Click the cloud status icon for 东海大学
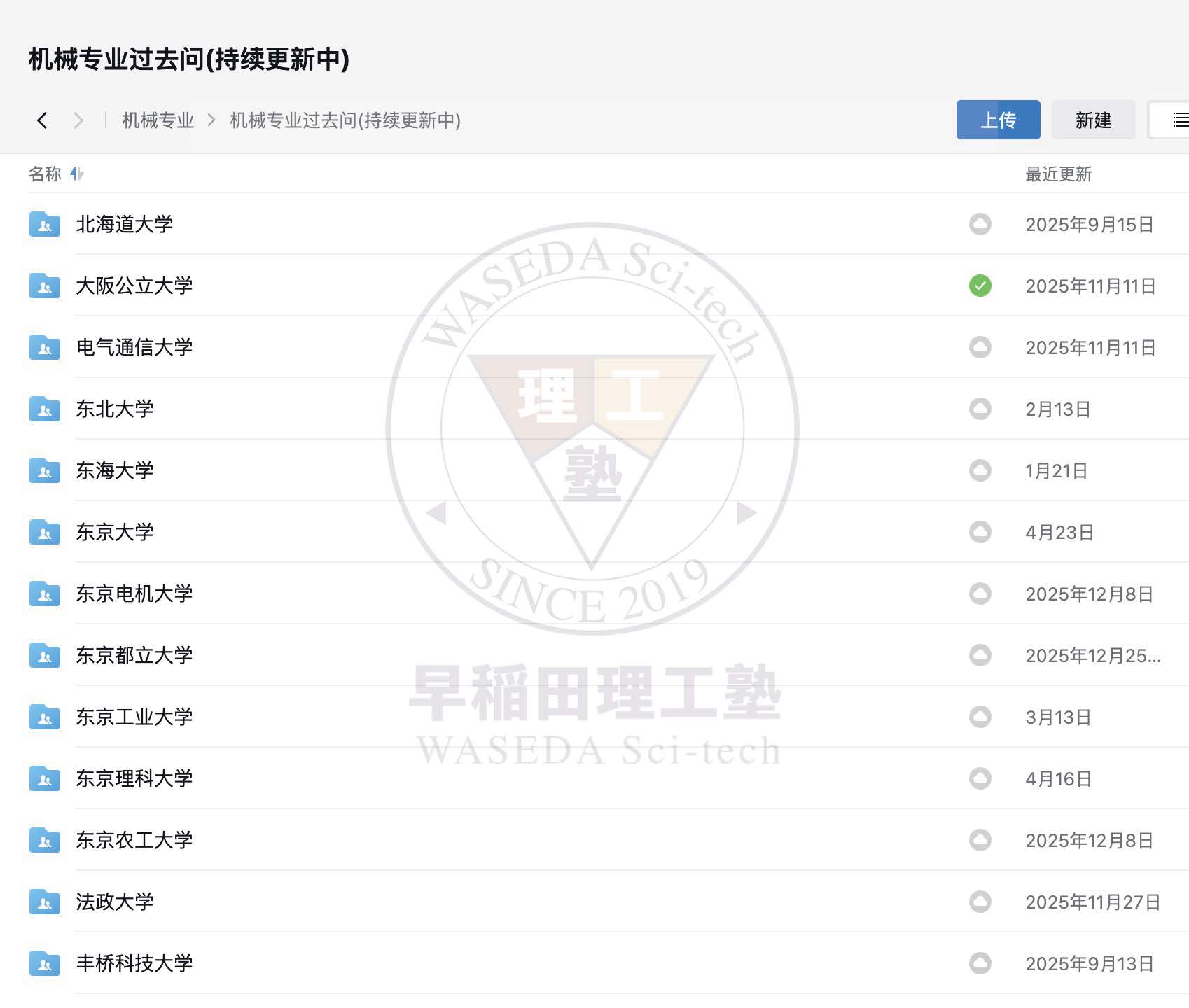 980,470
